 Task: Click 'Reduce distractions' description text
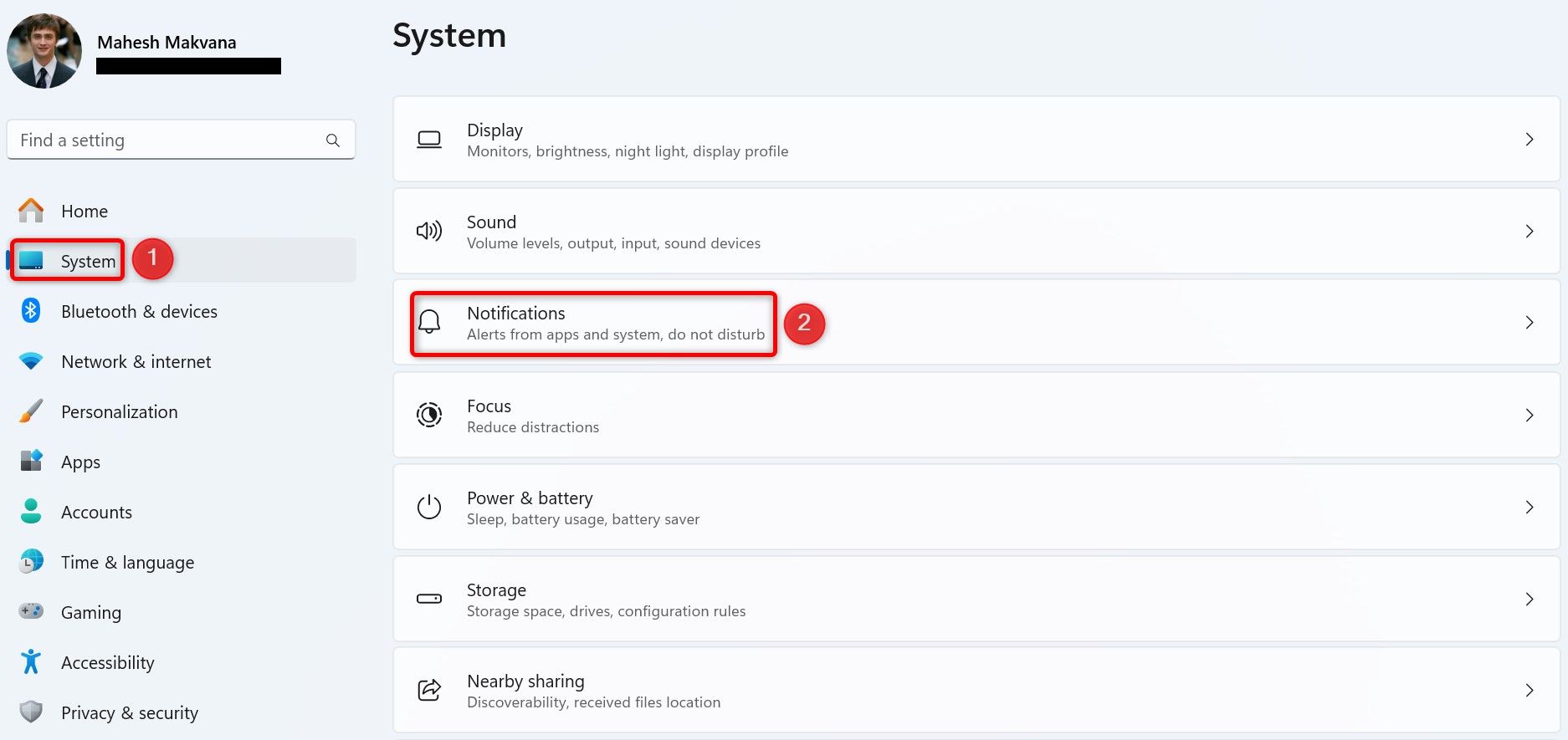point(533,427)
